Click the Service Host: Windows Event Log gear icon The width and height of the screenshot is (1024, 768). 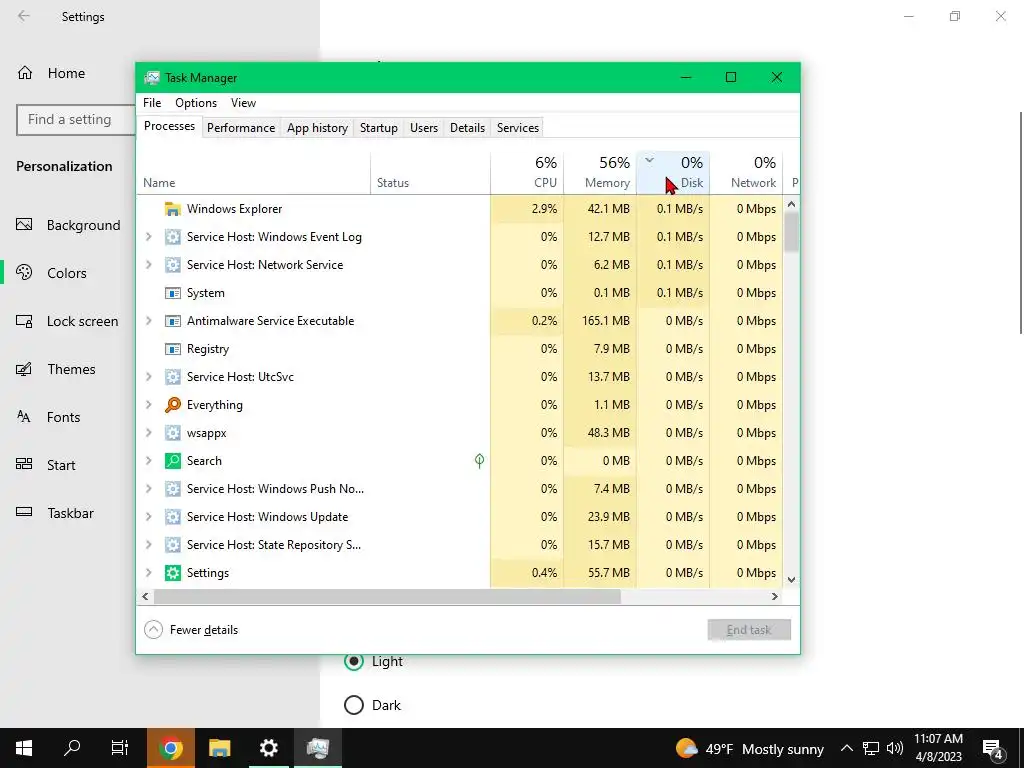(x=172, y=237)
